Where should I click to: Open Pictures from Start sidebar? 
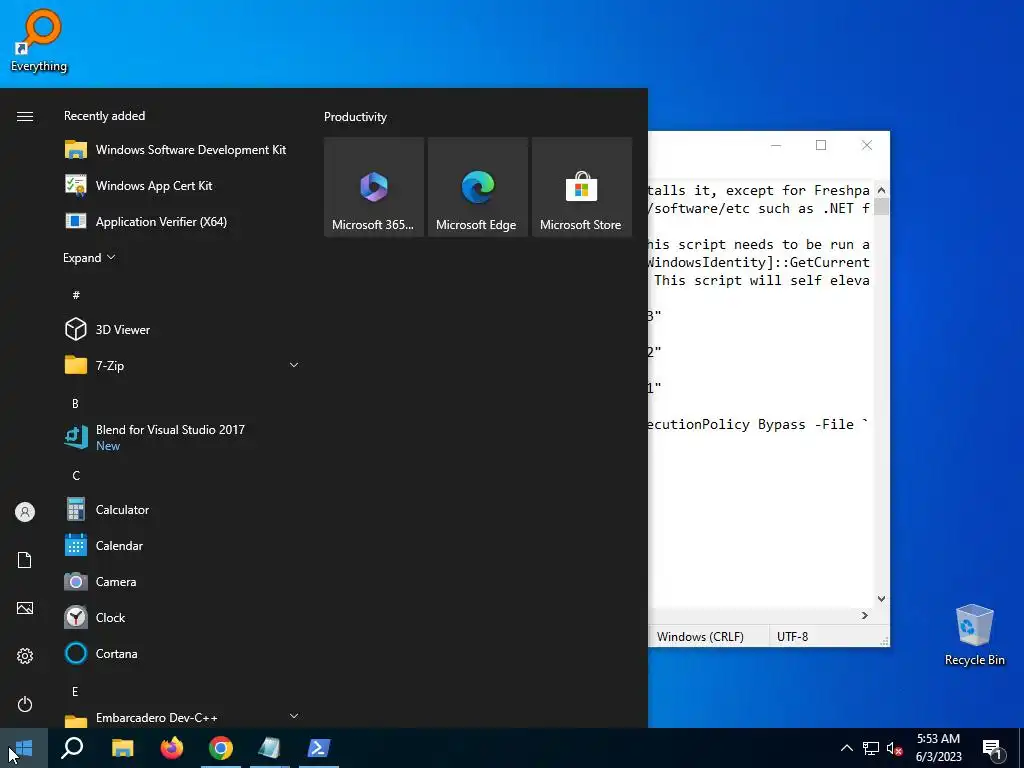[25, 608]
